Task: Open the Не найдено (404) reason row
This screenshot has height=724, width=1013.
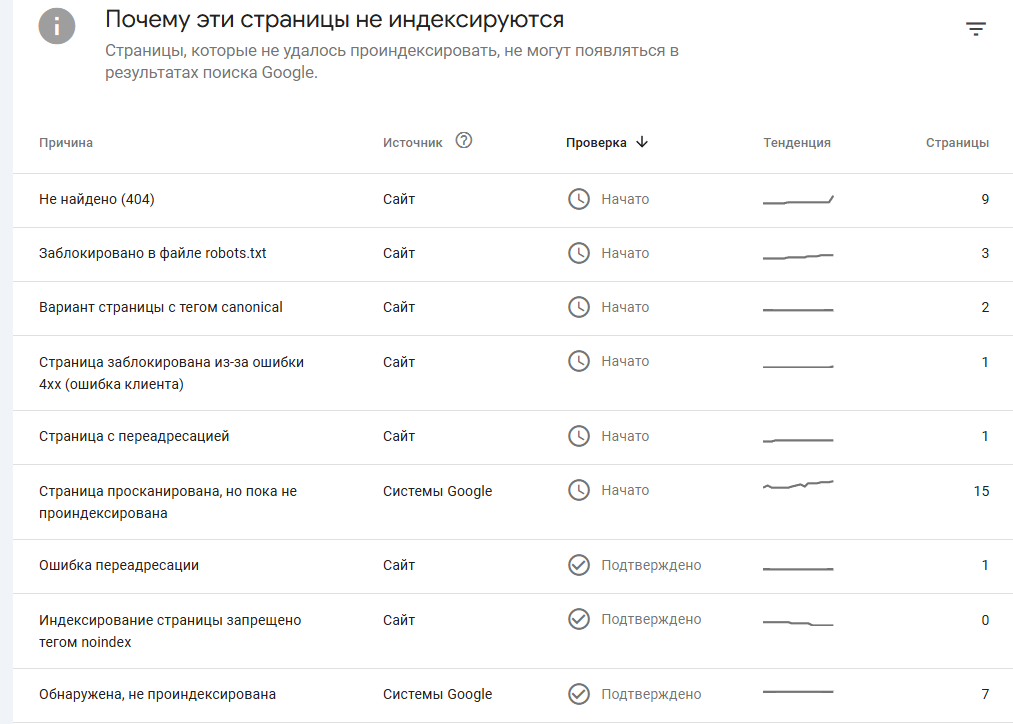Action: click(x=97, y=199)
